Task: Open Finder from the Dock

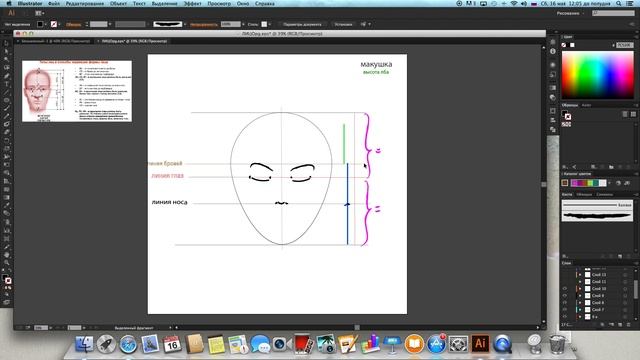Action: pyautogui.click(x=84, y=344)
